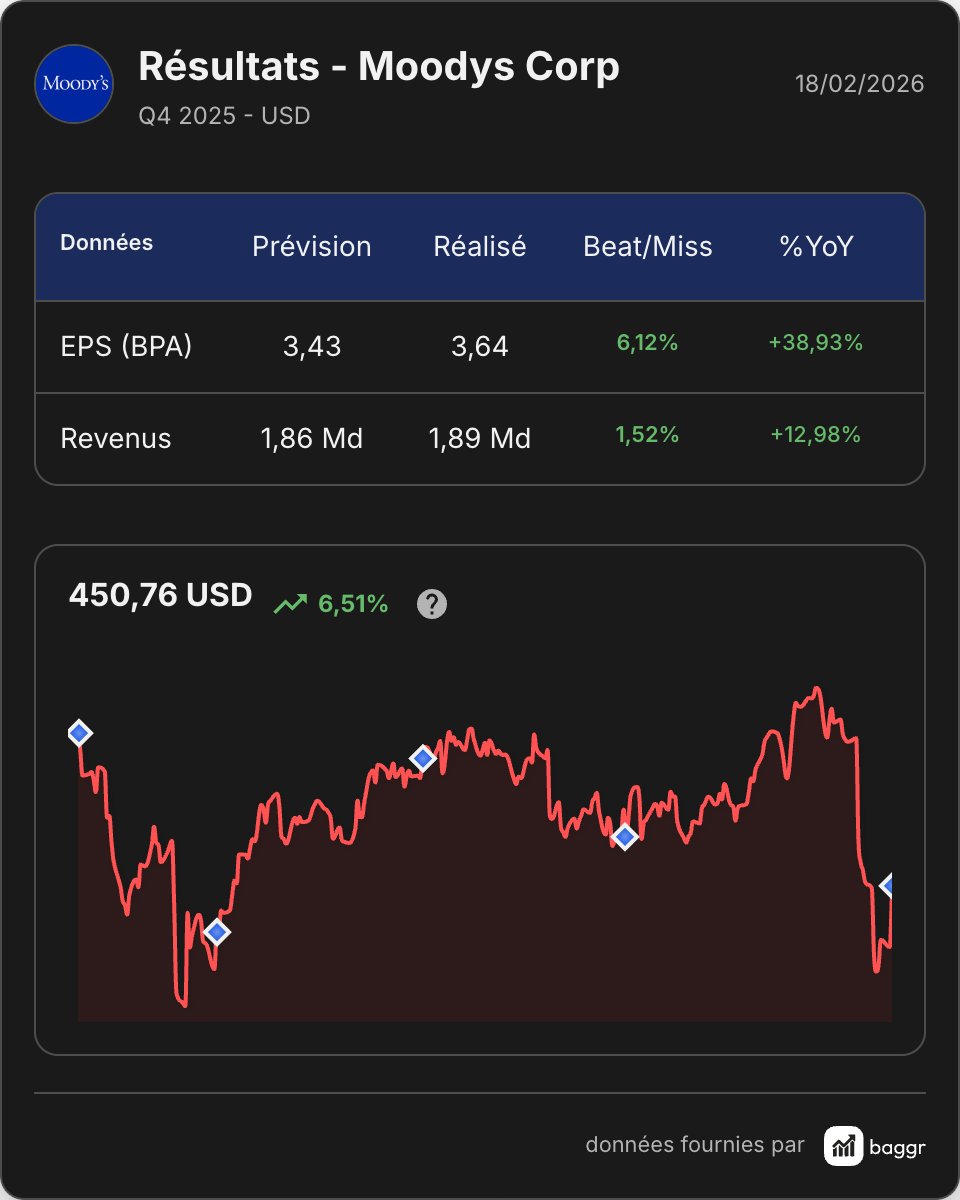Click the green trending-up arrow icon
The image size is (960, 1200).
click(x=290, y=604)
